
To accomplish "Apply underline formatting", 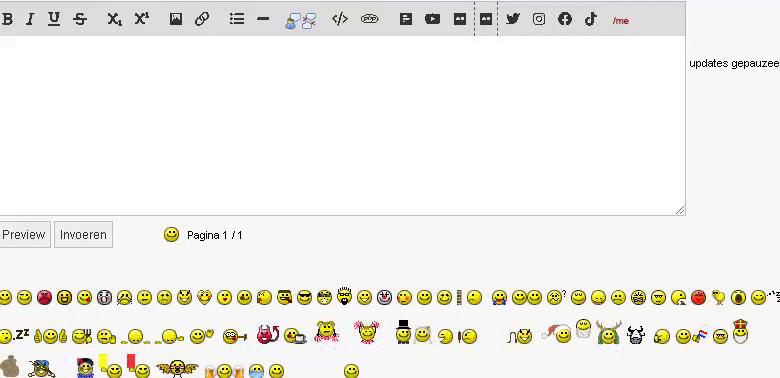I will [54, 19].
